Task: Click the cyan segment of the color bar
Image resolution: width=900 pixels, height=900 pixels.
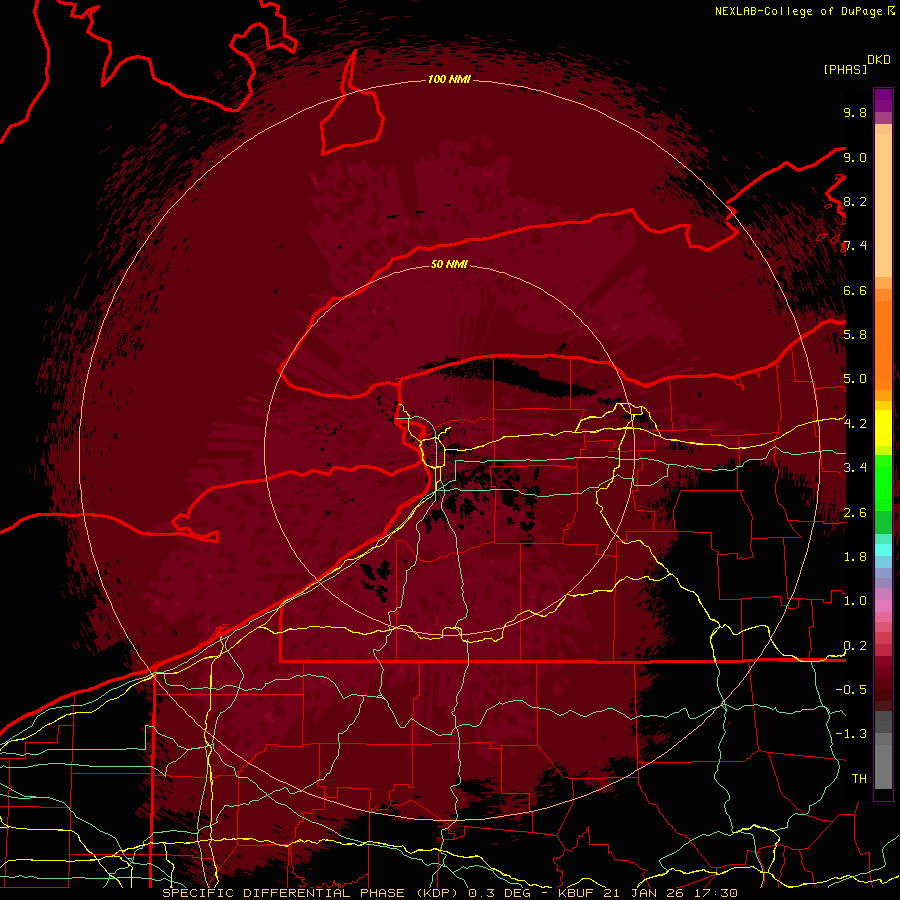Action: pyautogui.click(x=883, y=549)
